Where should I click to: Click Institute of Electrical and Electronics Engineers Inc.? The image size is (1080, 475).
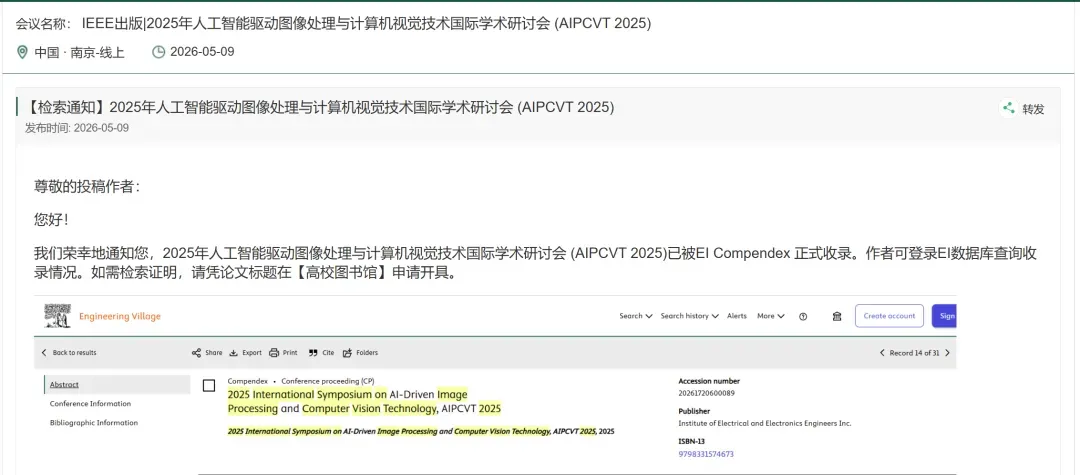click(765, 423)
